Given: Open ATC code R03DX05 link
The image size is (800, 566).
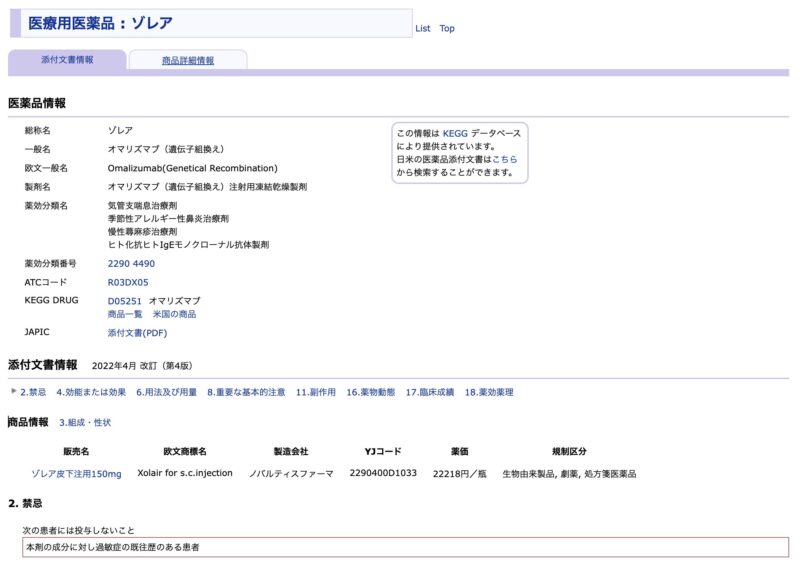Looking at the screenshot, I should [x=128, y=283].
